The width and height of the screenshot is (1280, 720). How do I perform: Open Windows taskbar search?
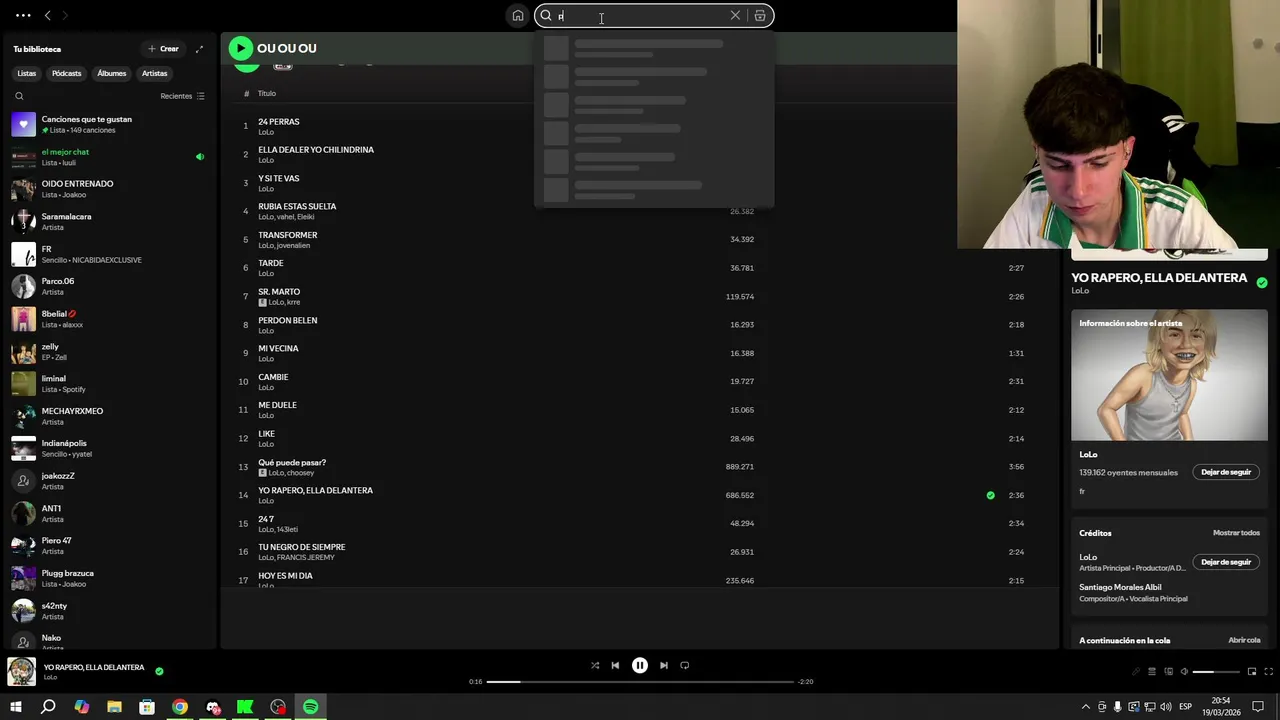48,707
